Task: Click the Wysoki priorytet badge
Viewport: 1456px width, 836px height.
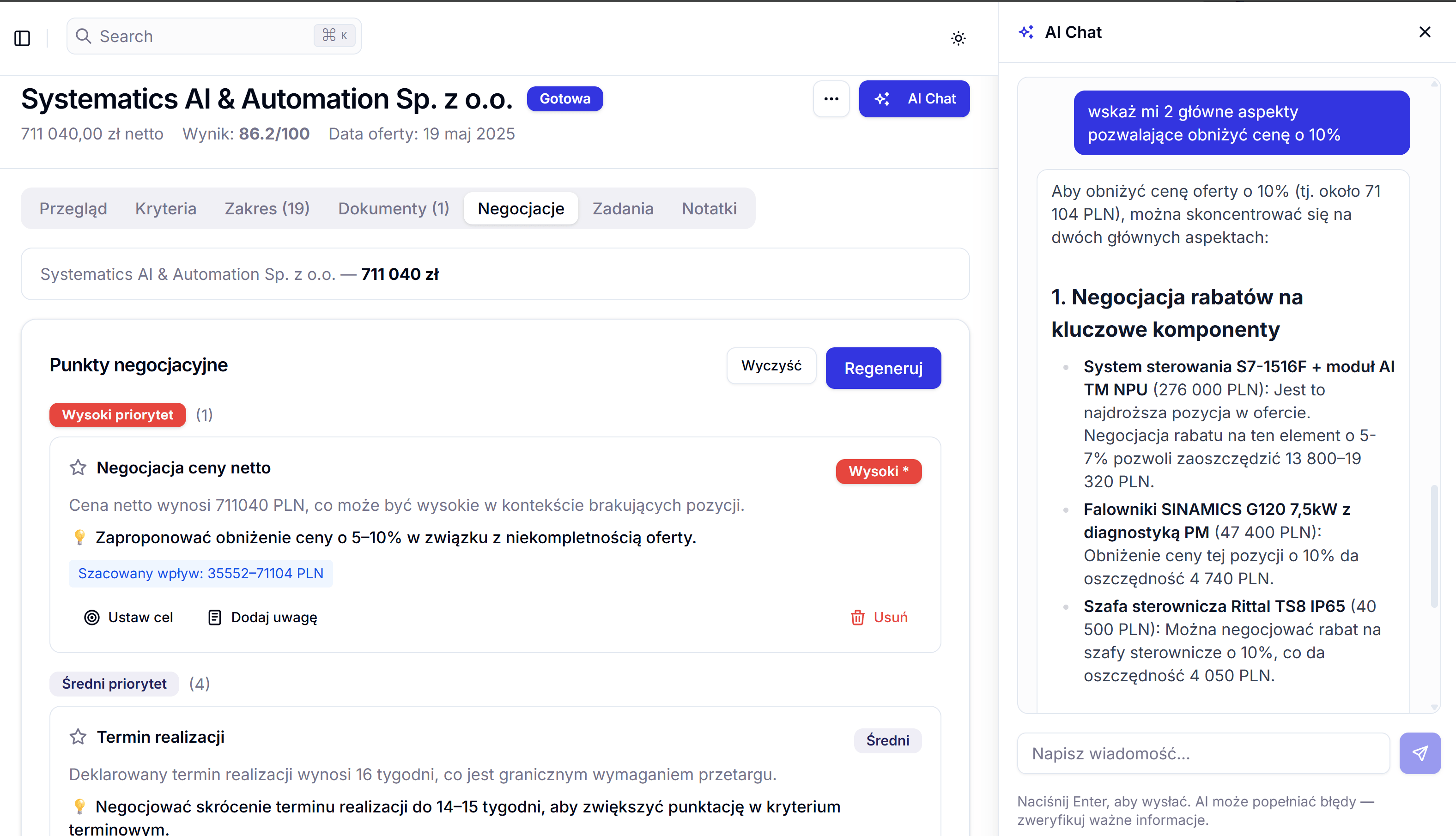Action: [x=118, y=415]
